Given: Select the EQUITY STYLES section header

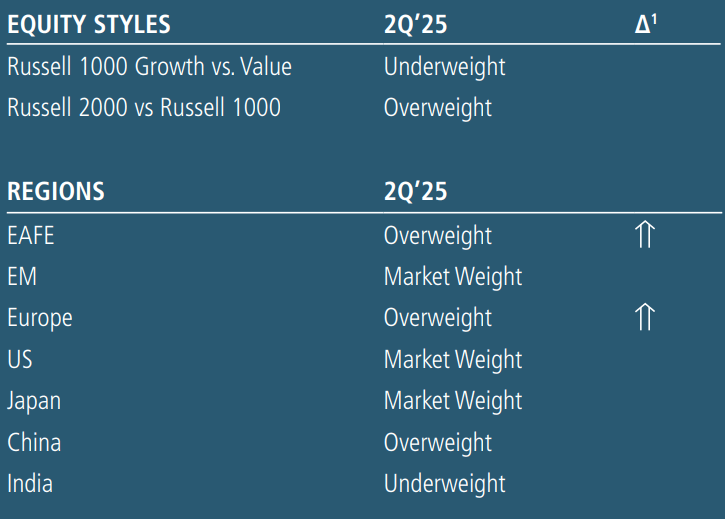Looking at the screenshot, I should click(x=89, y=25).
